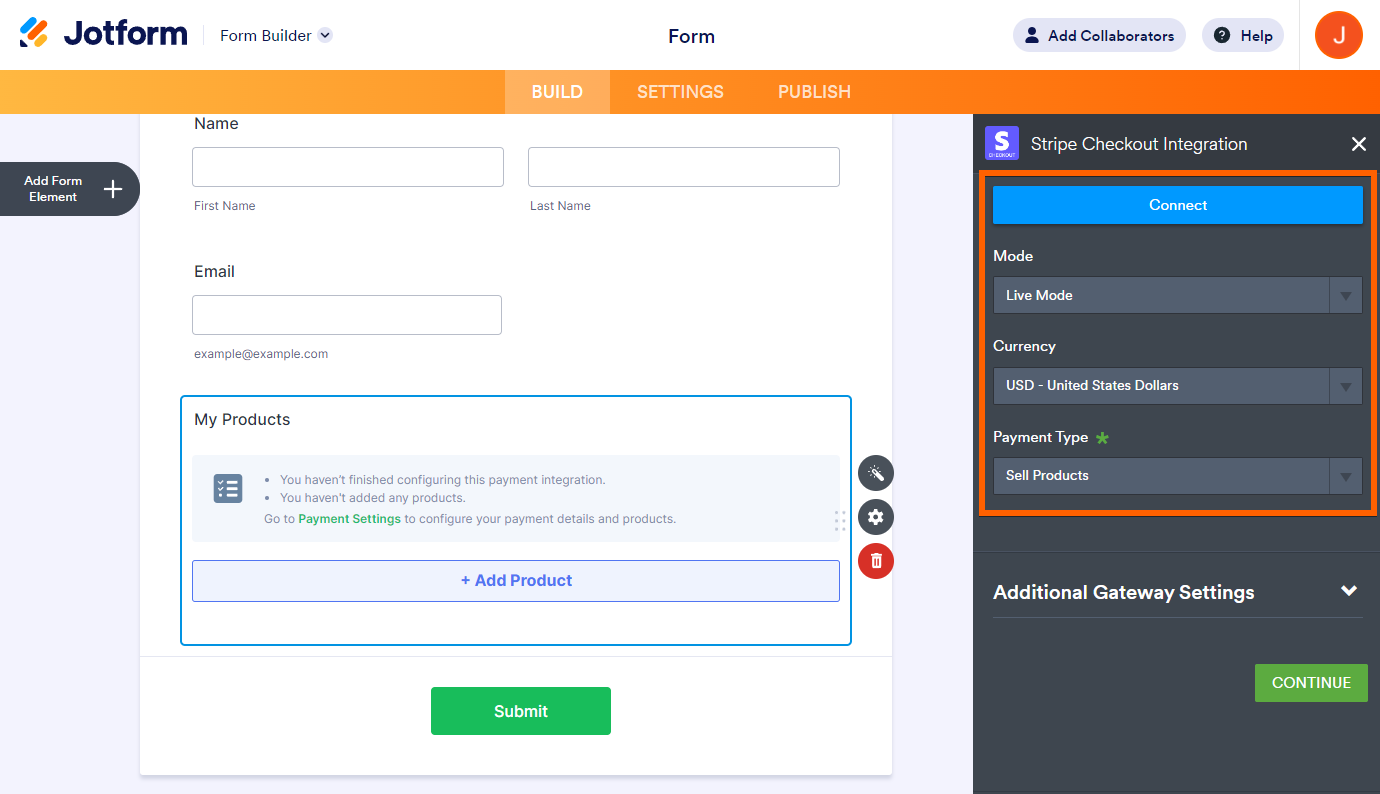The width and height of the screenshot is (1380, 794).
Task: Open the Payment Type dropdown
Action: point(1178,476)
